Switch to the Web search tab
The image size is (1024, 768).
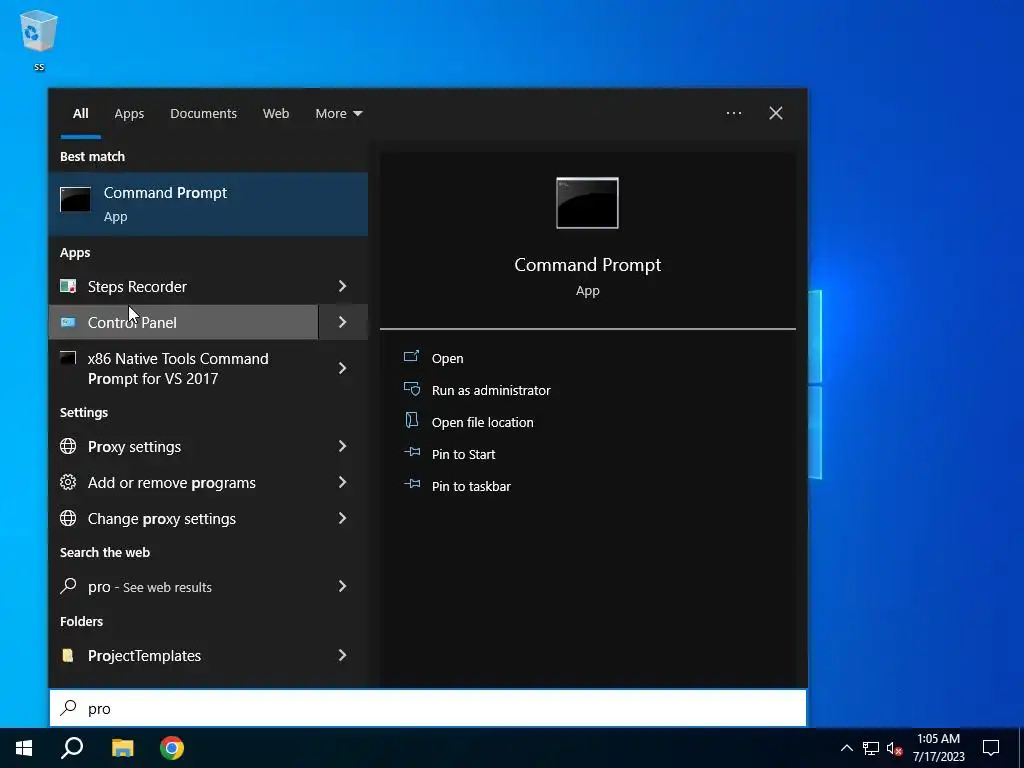point(276,114)
